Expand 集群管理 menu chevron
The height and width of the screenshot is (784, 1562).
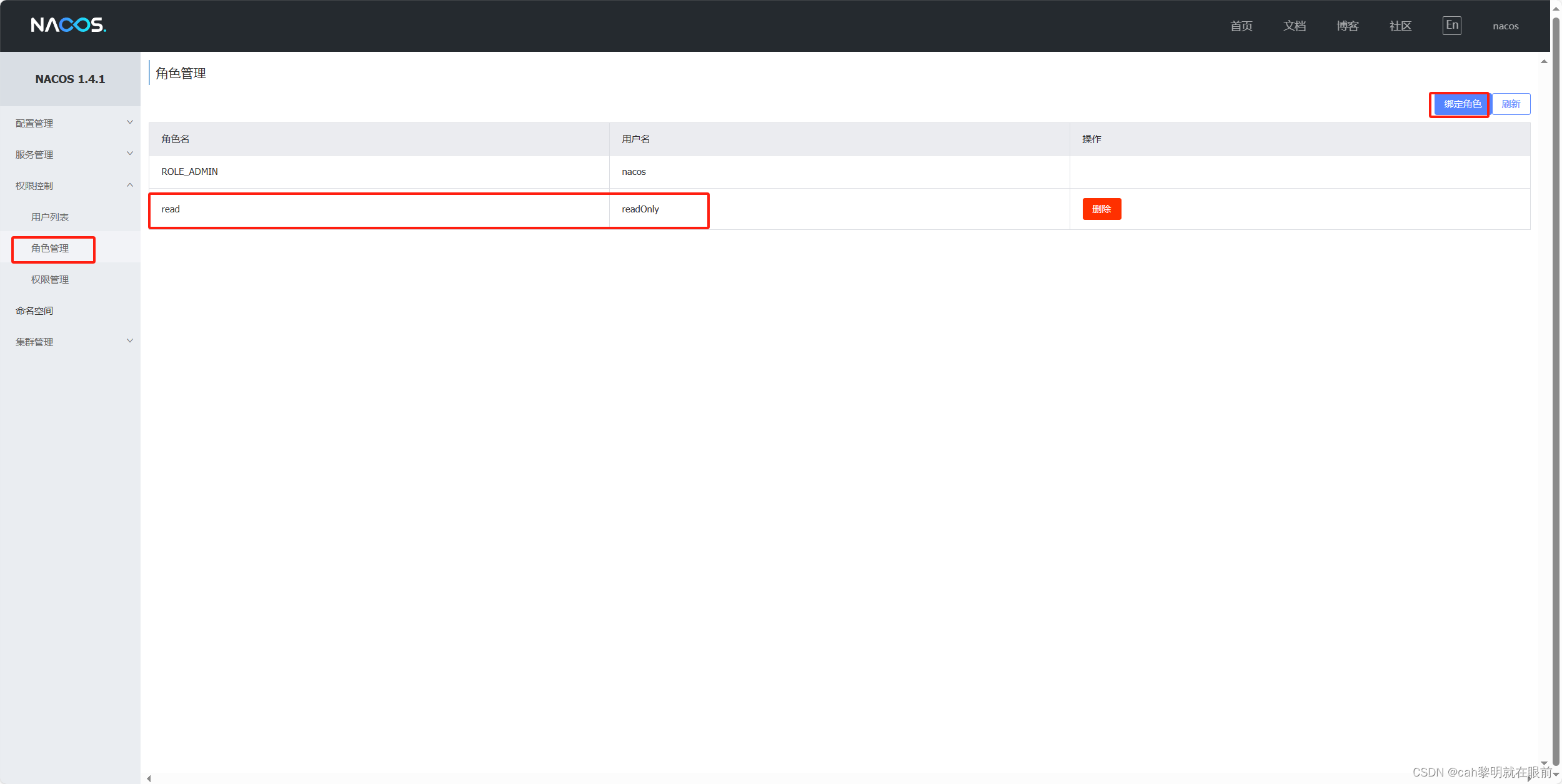130,341
